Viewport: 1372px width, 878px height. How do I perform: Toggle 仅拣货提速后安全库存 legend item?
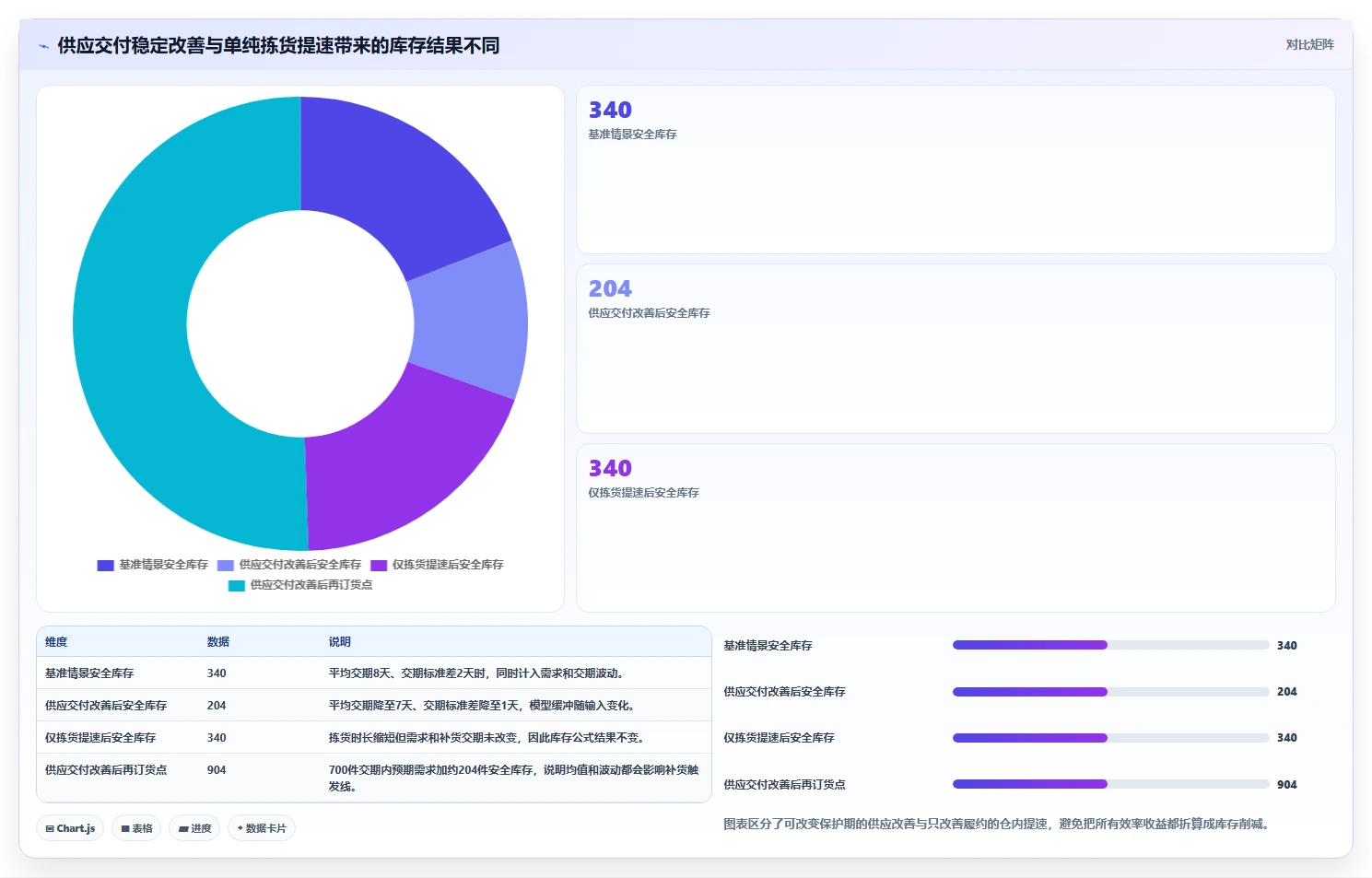(438, 565)
